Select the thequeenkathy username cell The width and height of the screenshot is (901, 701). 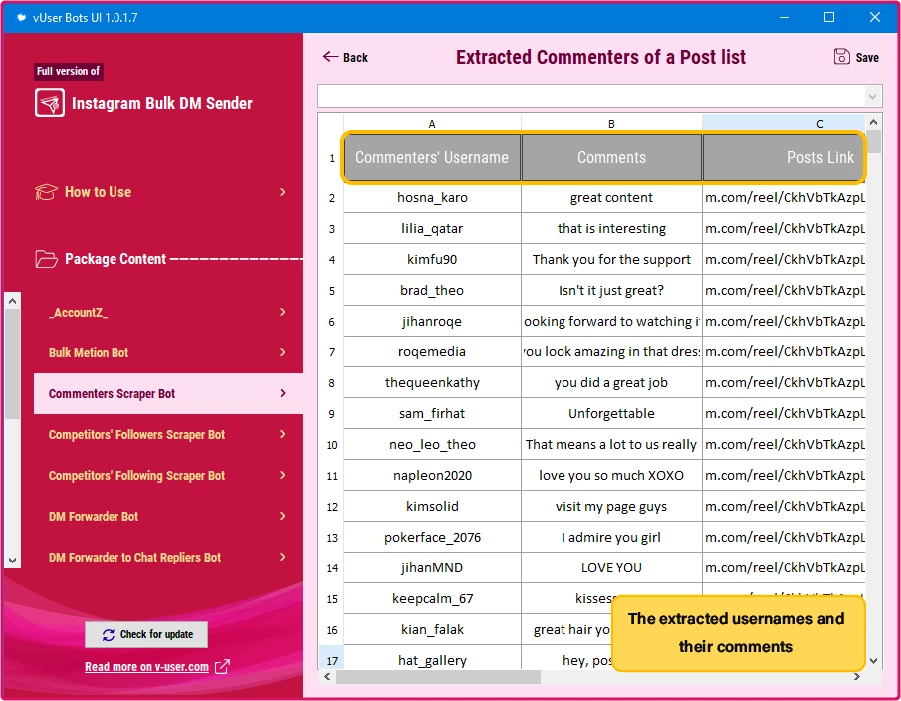click(x=432, y=383)
